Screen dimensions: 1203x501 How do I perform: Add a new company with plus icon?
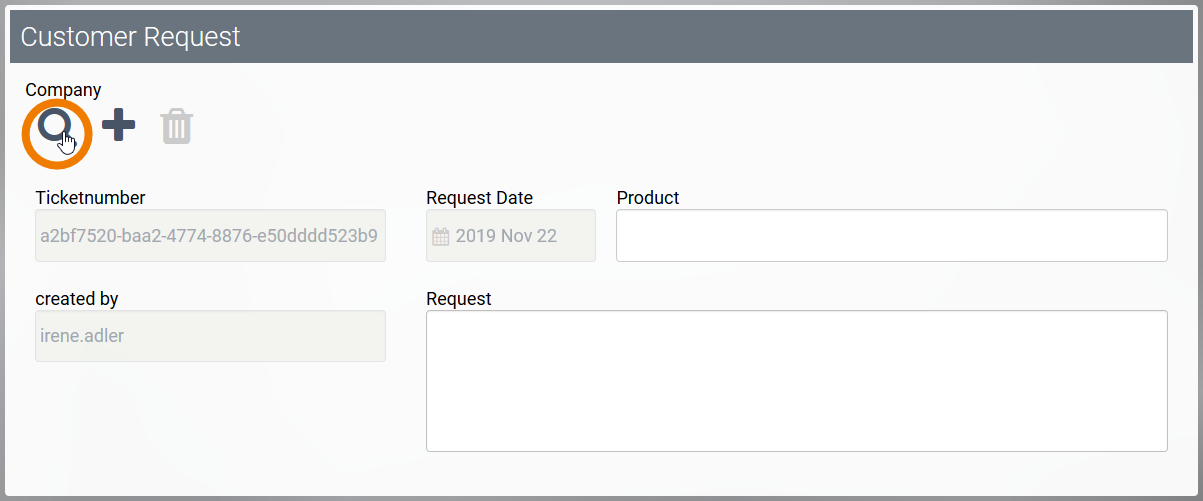click(119, 126)
